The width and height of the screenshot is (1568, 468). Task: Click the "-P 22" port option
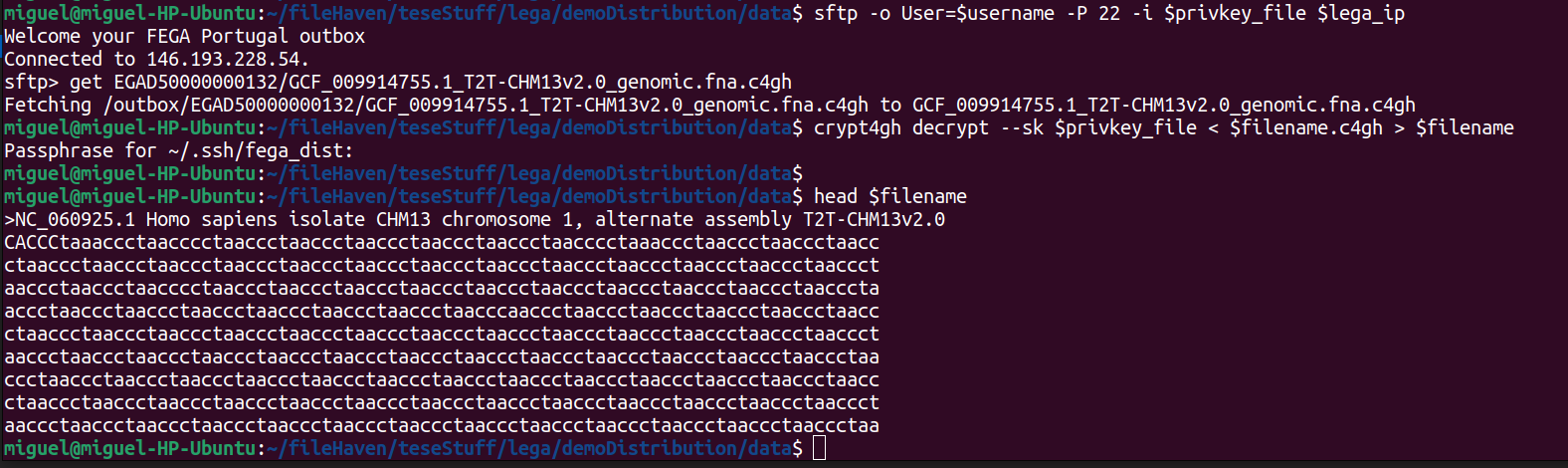coord(1092,14)
